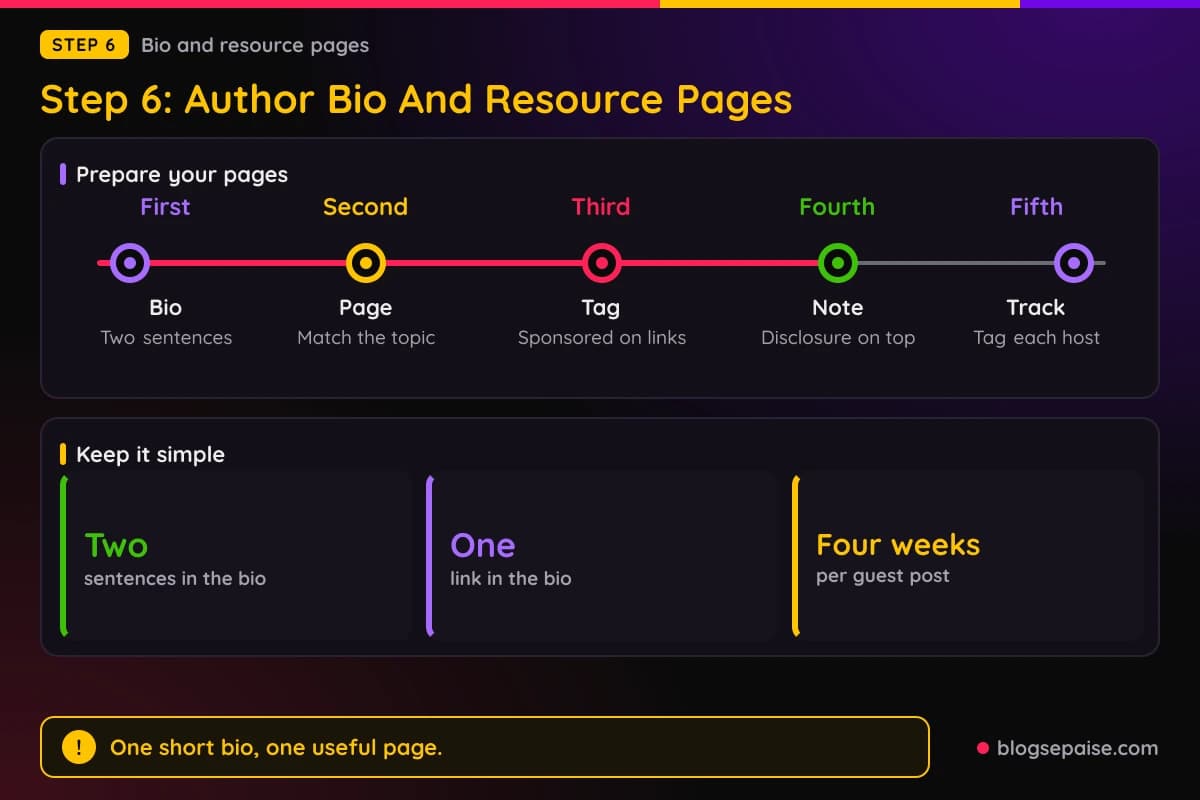Select the 'Second' label
Viewport: 1200px width, 800px height.
tap(365, 207)
